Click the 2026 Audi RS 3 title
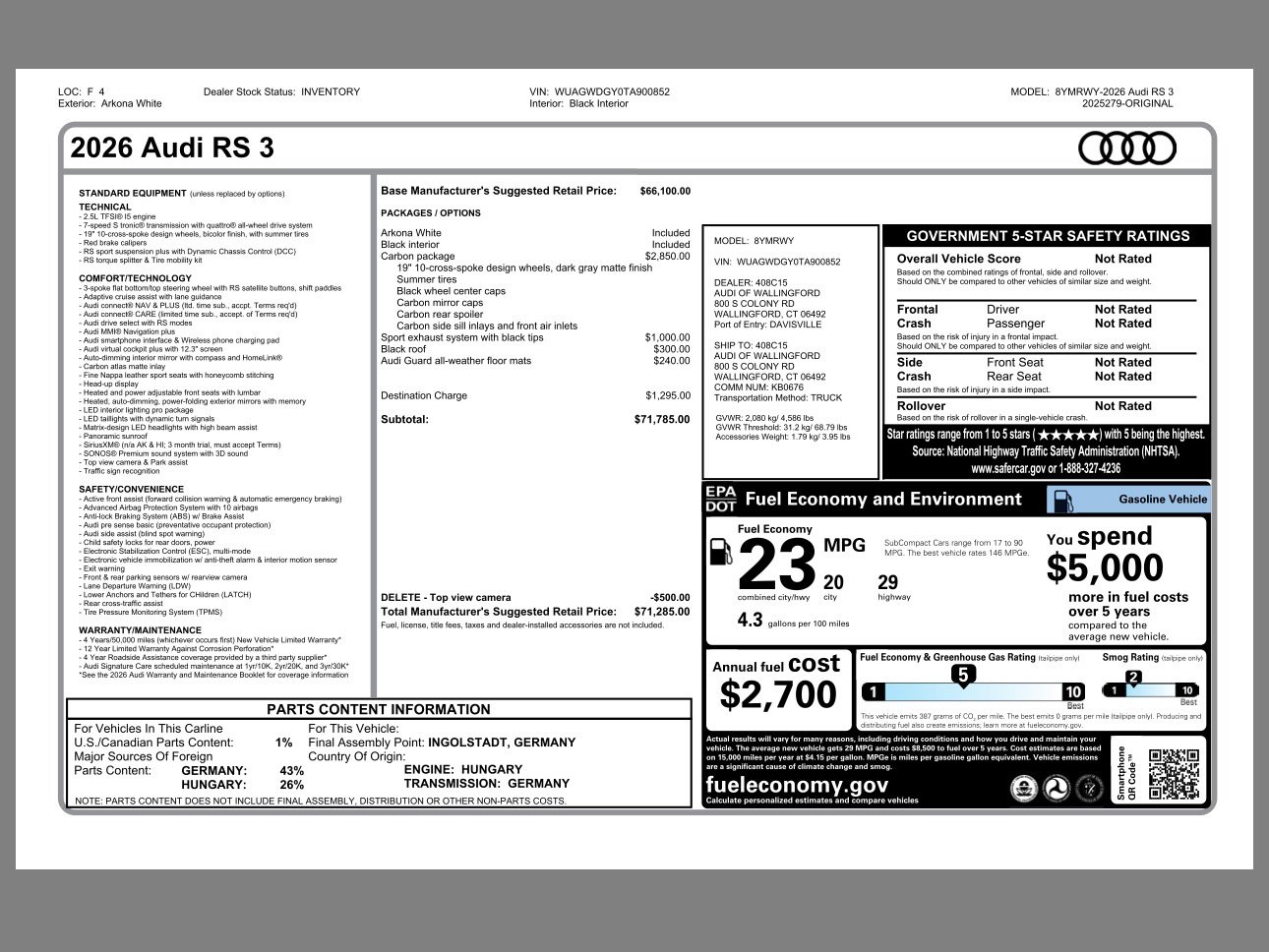This screenshot has width=1269, height=952. click(172, 149)
